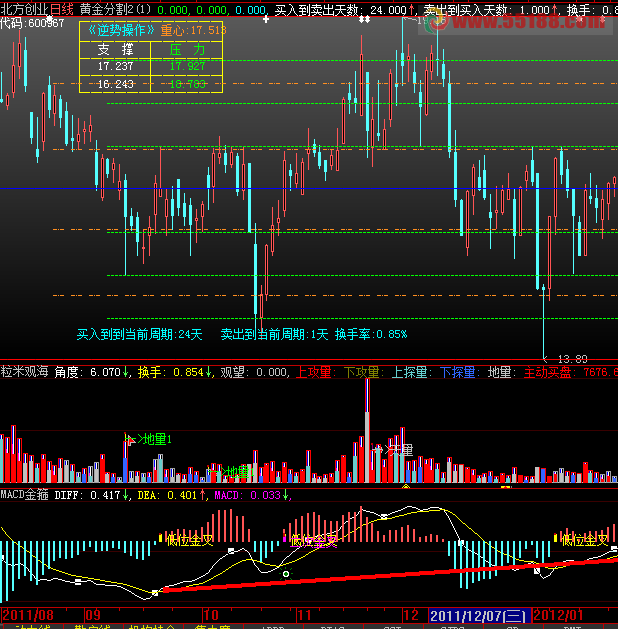Click the green circle marker on MACD line

point(286,574)
